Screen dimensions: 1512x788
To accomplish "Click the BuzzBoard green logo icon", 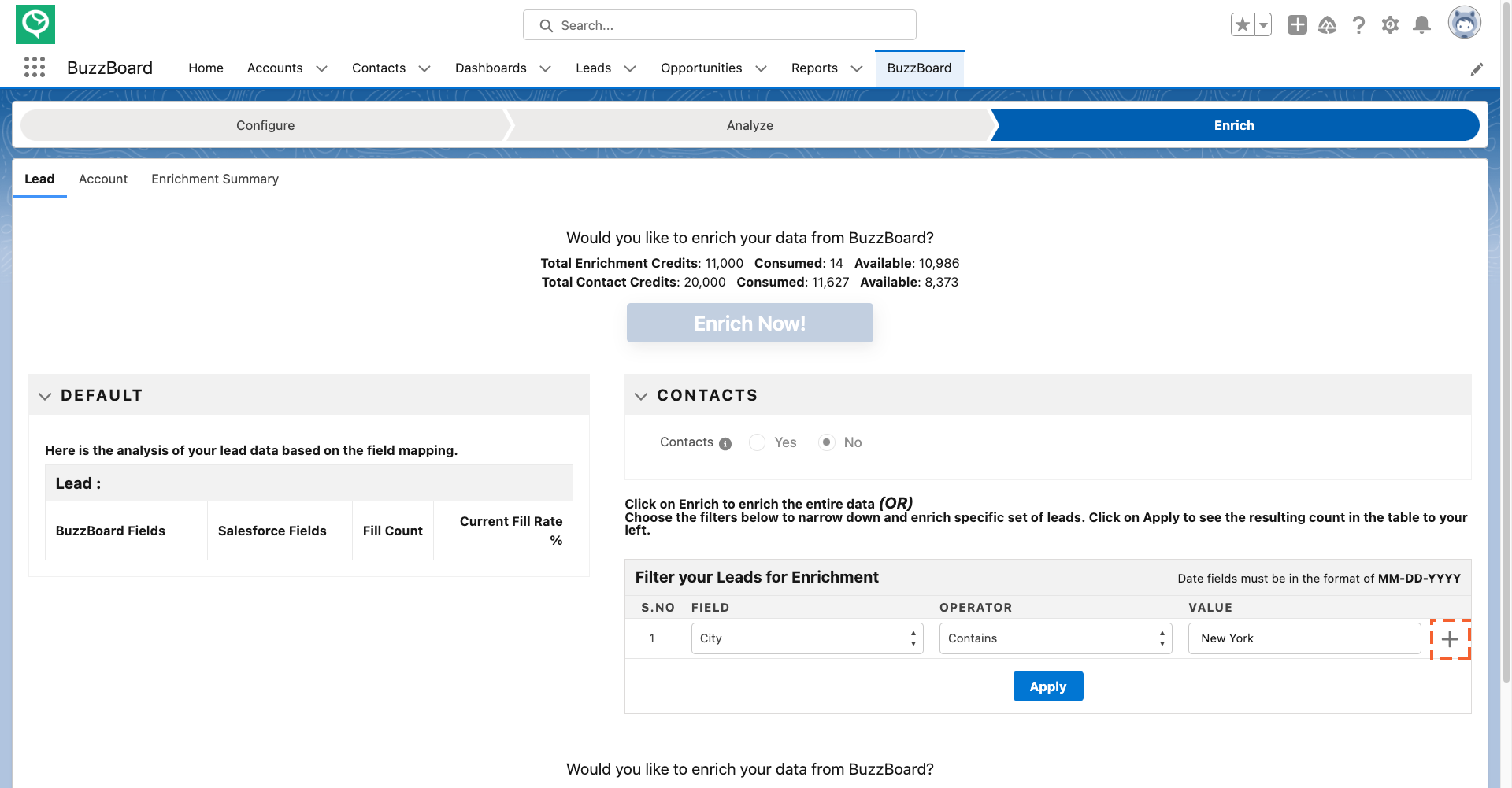I will click(35, 24).
